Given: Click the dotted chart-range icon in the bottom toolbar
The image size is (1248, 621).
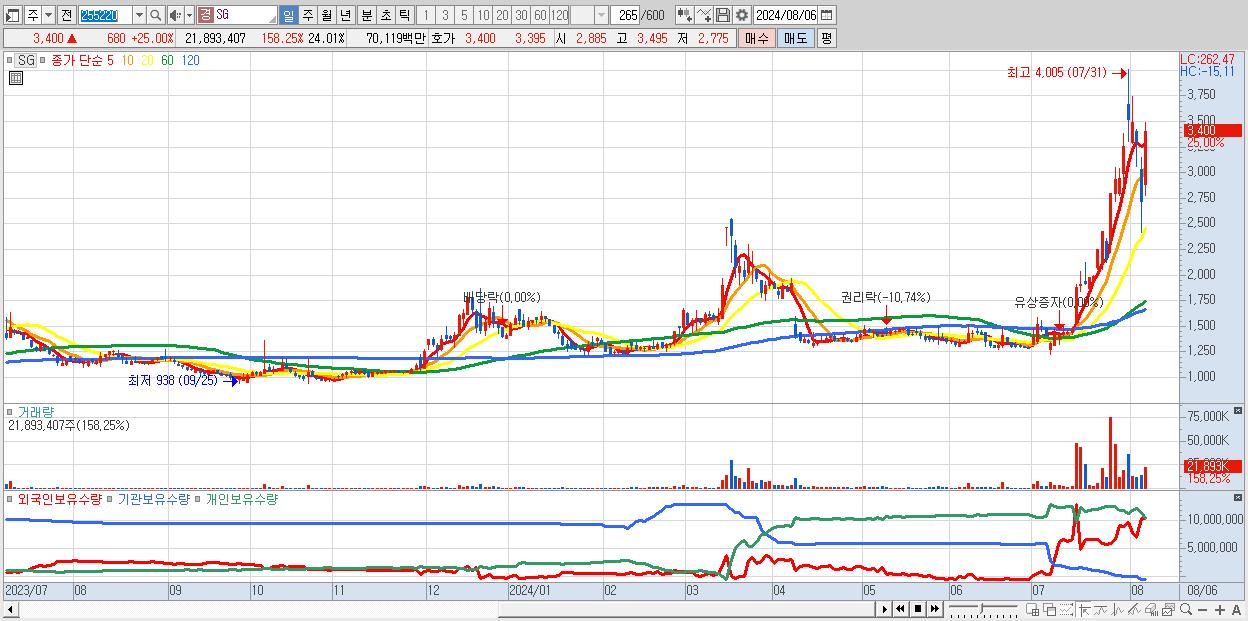Looking at the screenshot, I should click(1066, 610).
